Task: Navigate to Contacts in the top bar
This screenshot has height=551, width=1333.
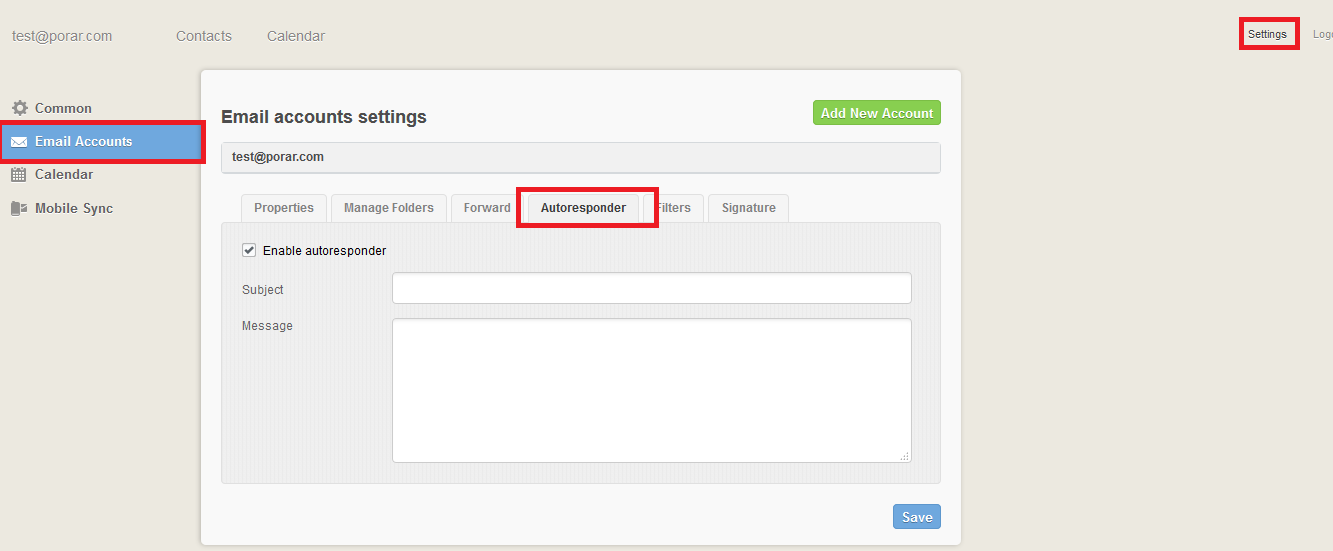Action: (204, 36)
